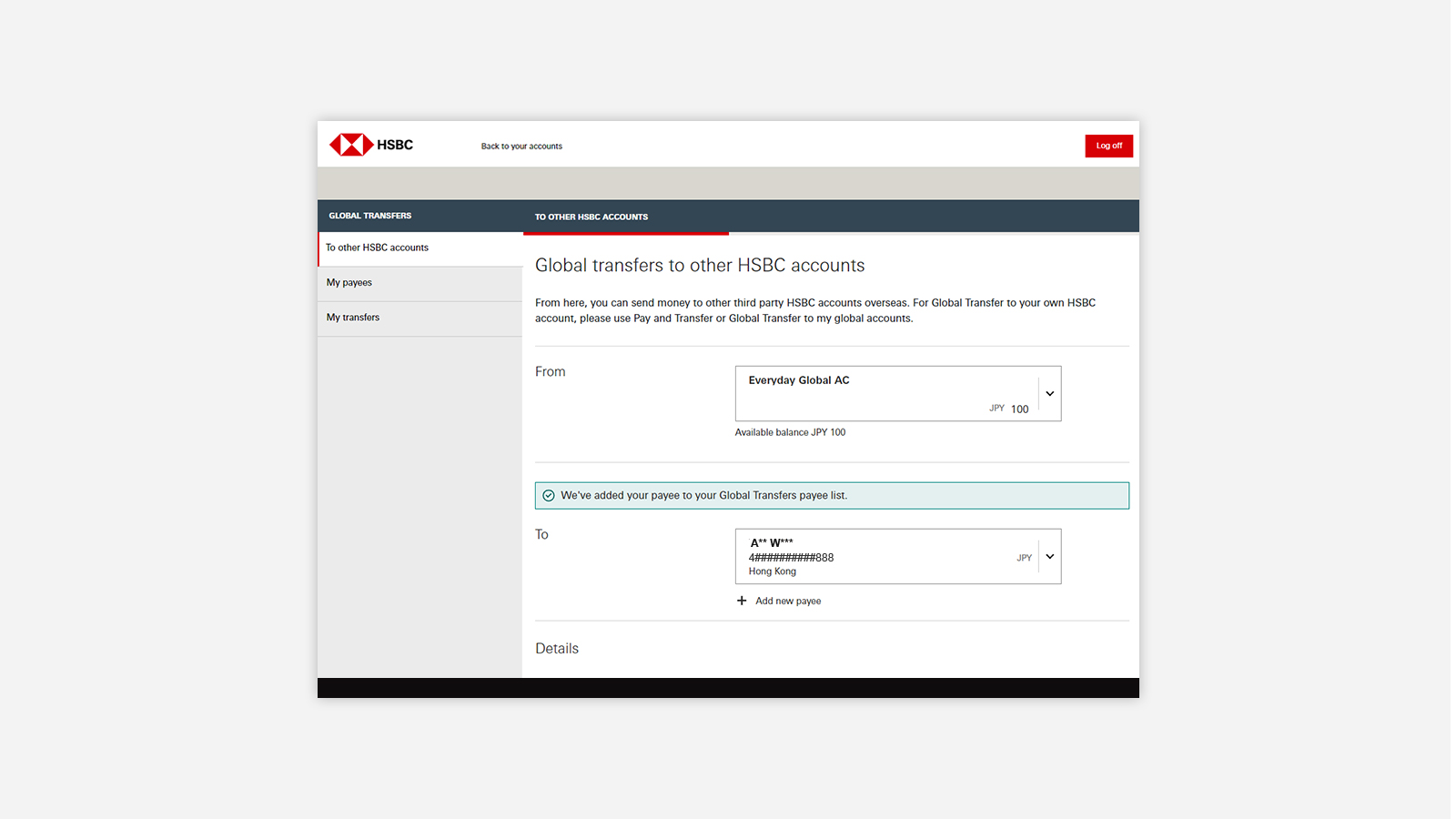Click the green checkmark confirmation icon
Image resolution: width=1456 pixels, height=819 pixels.
pos(549,496)
